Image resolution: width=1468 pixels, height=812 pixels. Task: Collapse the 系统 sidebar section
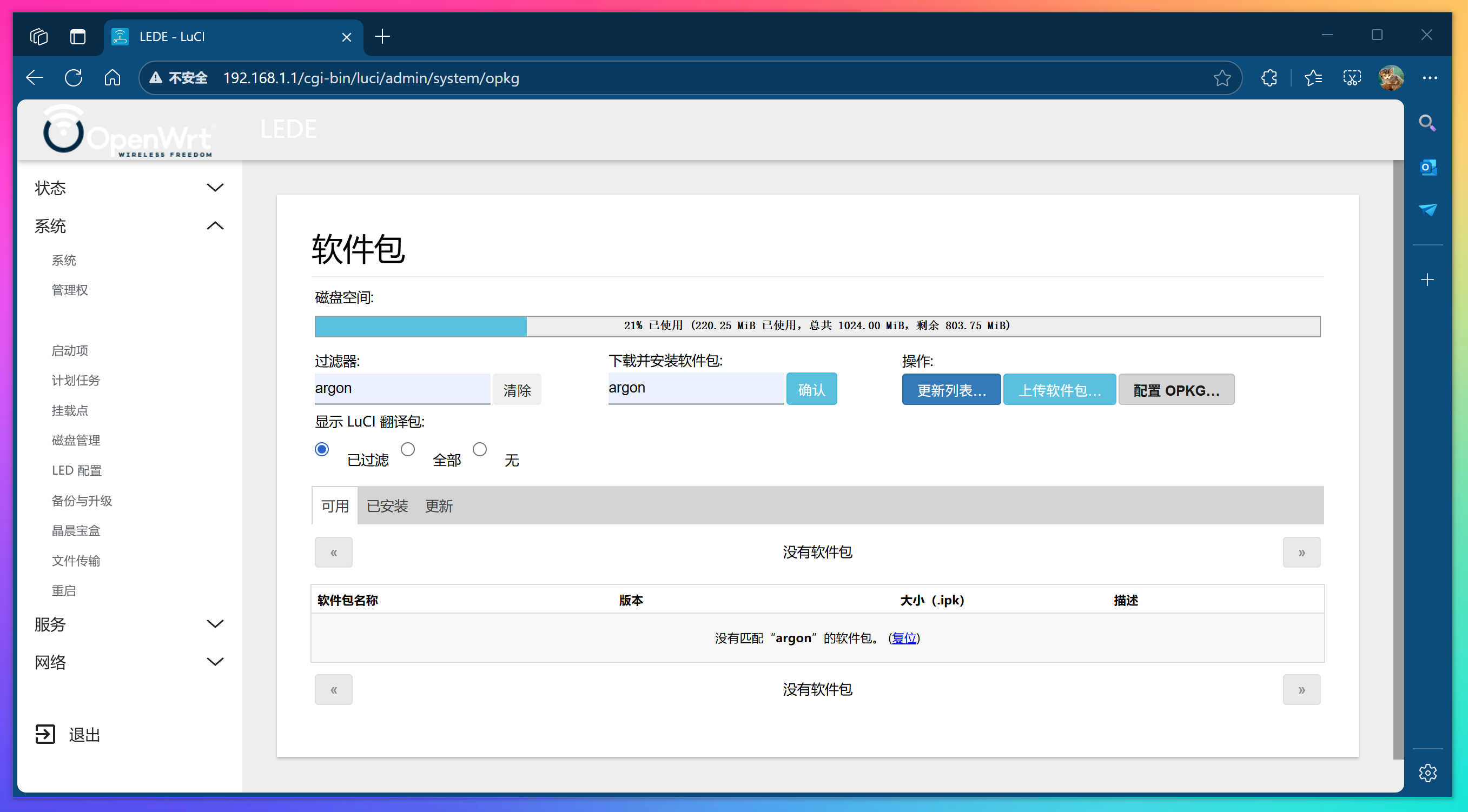(x=215, y=225)
